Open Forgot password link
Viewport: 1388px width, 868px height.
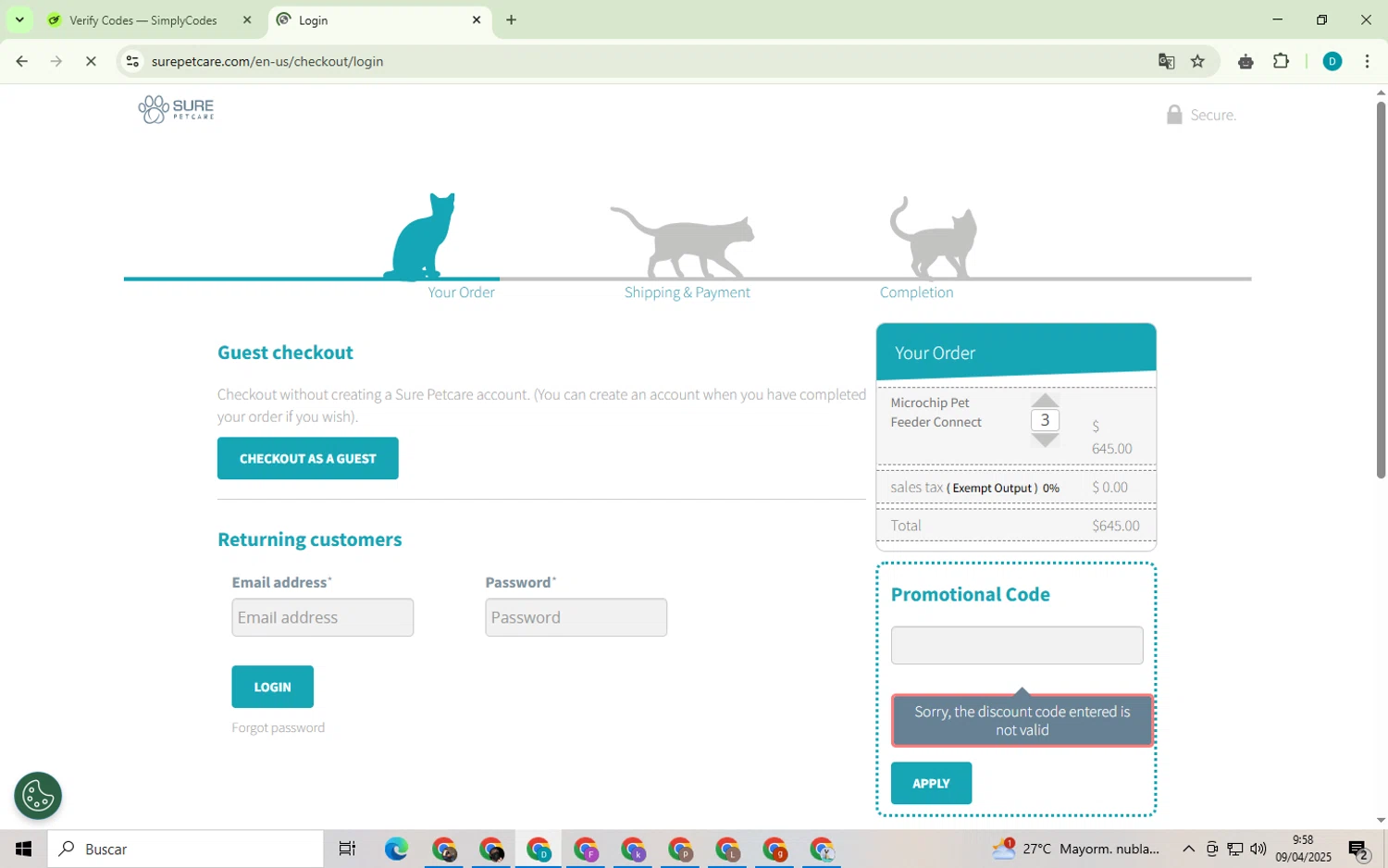278,728
